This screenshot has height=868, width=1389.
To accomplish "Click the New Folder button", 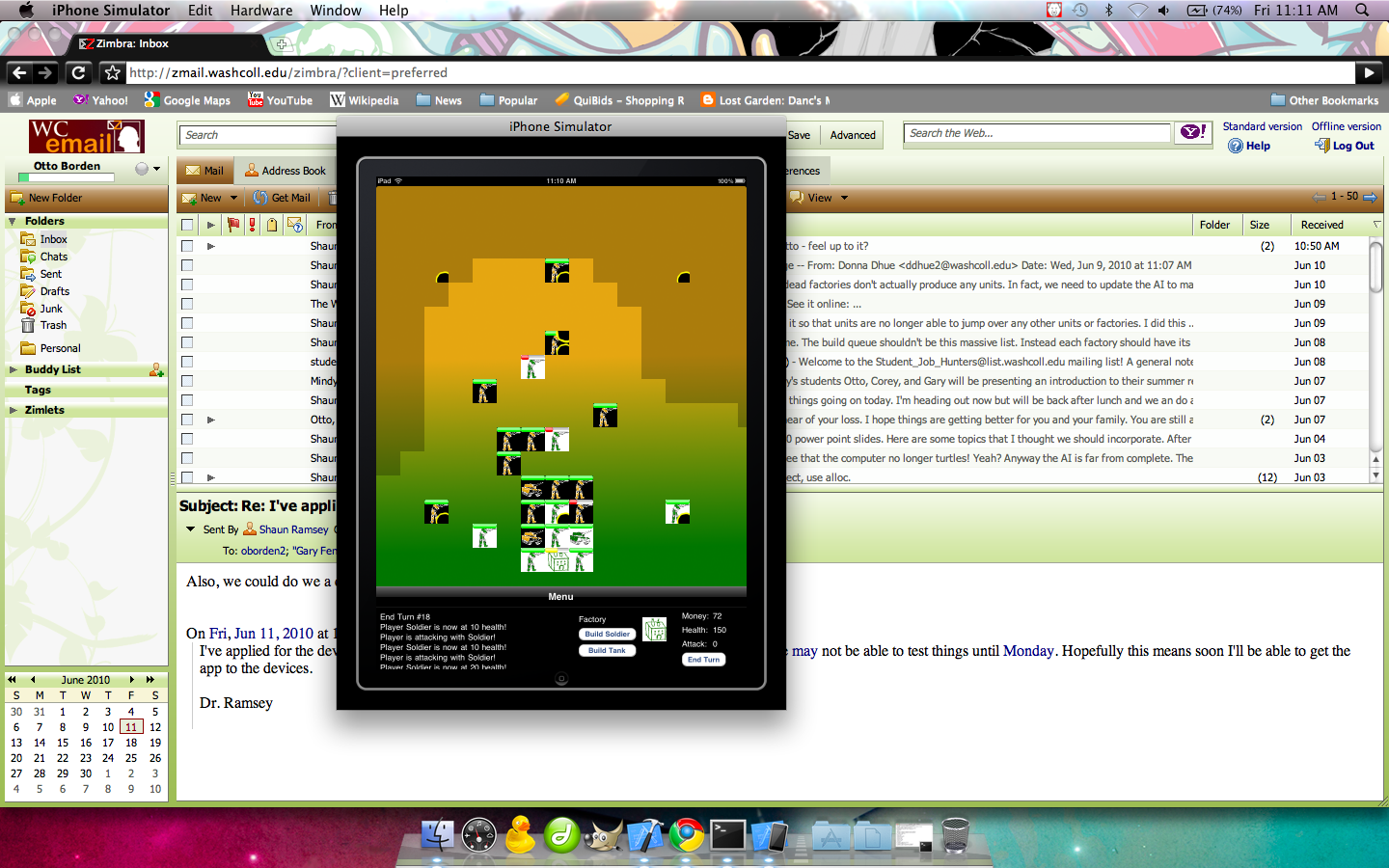I will (x=46, y=198).
